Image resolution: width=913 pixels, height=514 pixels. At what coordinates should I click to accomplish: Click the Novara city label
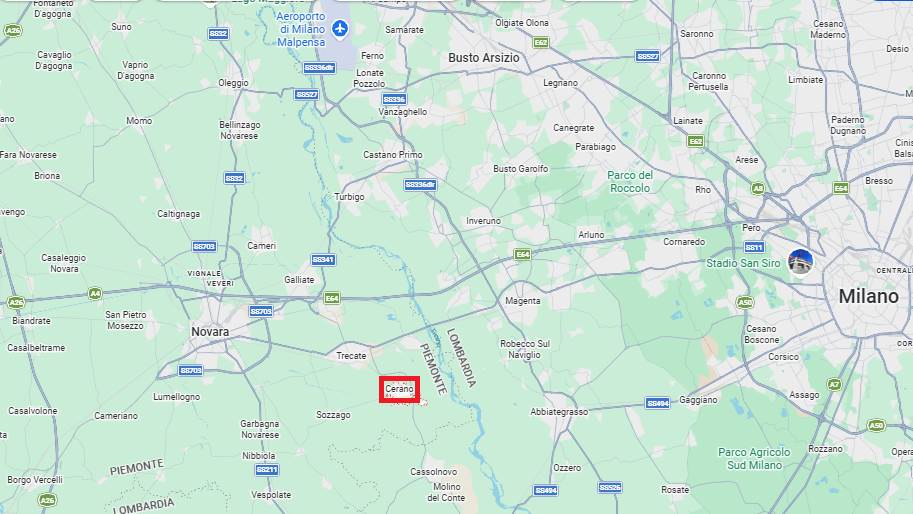[210, 332]
